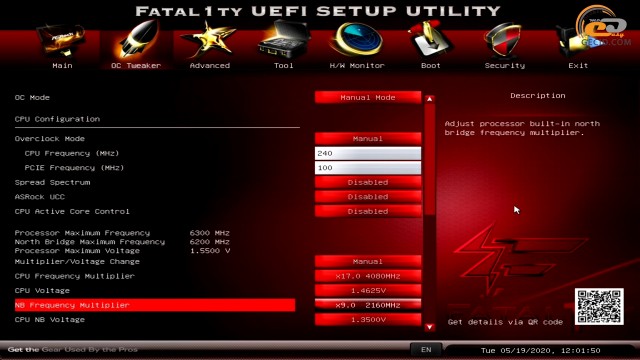This screenshot has height=360, width=640.
Task: Click the scrollbar down arrow
Action: tap(429, 327)
